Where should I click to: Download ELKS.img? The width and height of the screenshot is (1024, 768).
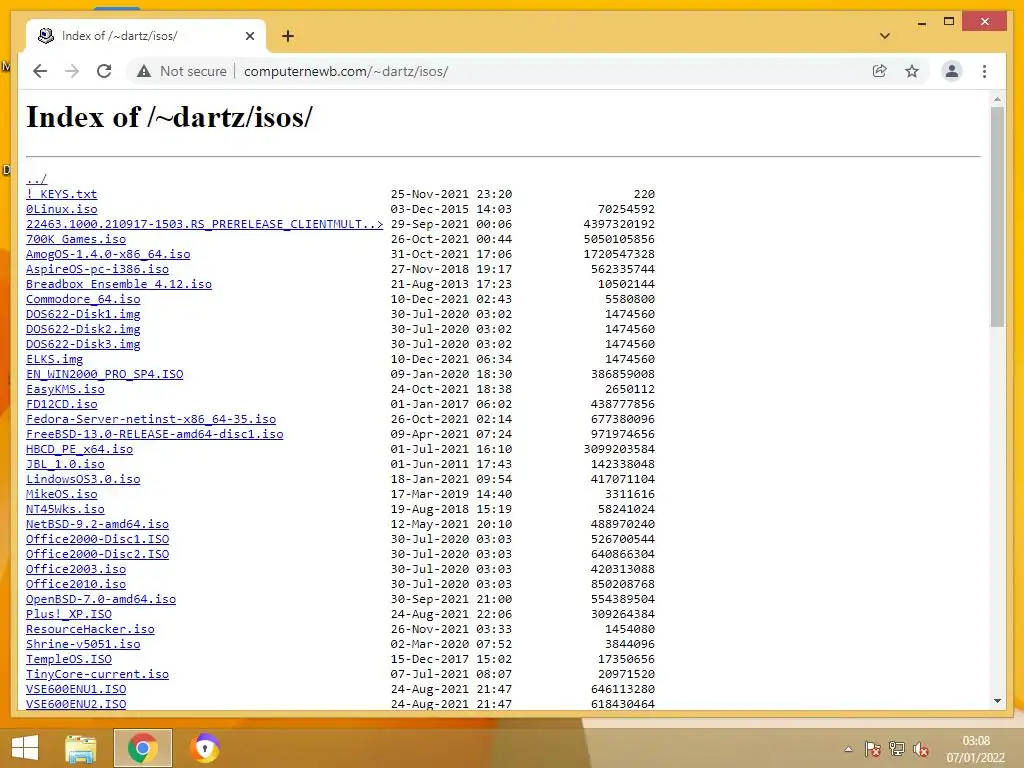click(55, 359)
